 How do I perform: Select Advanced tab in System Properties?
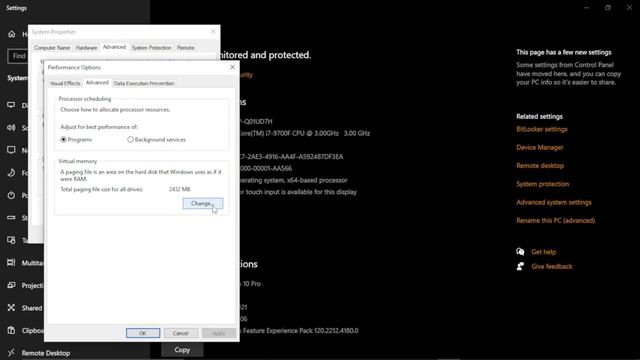click(x=114, y=47)
